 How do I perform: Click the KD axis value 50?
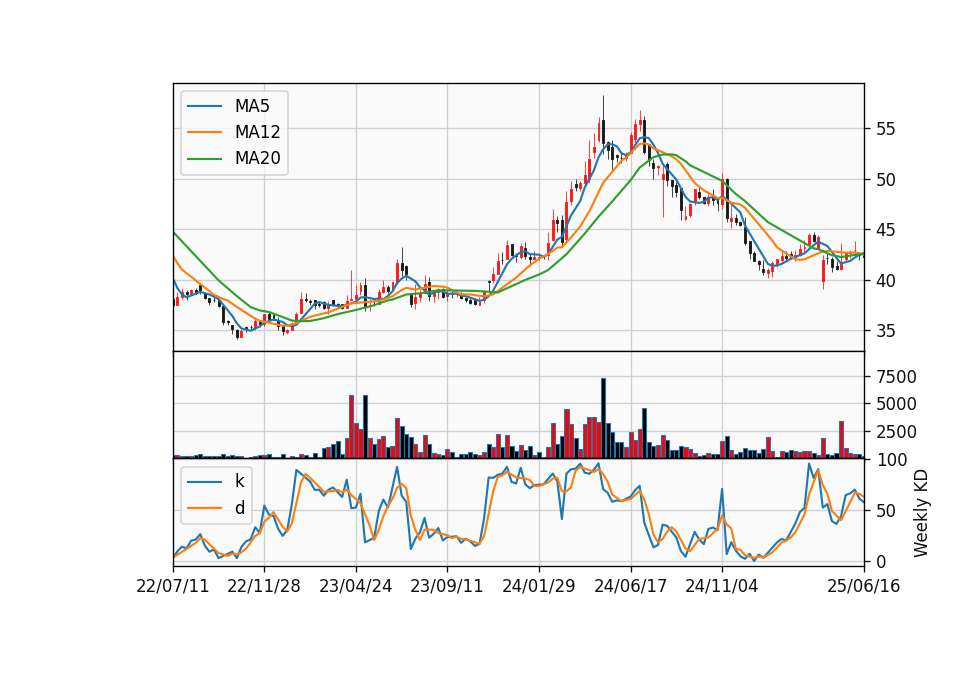(885, 510)
